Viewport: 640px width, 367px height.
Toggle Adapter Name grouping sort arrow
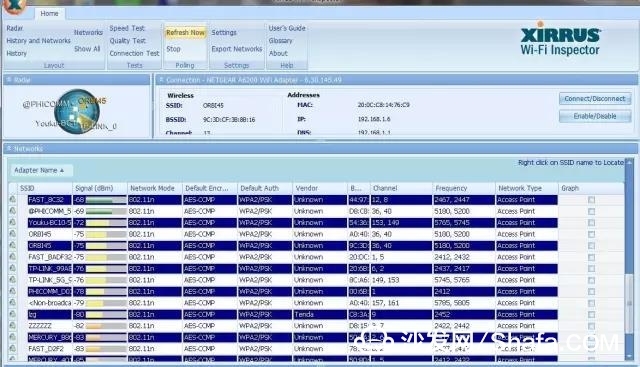click(62, 170)
